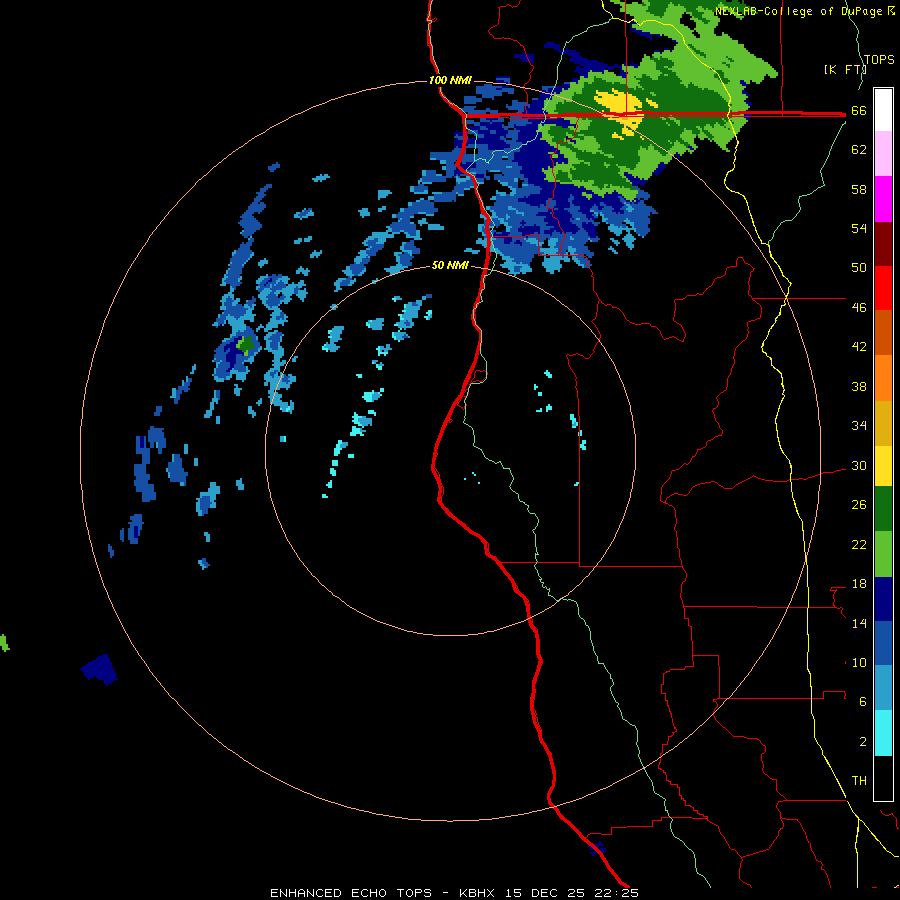
Task: Click the "2" legend value
Action: (862, 741)
